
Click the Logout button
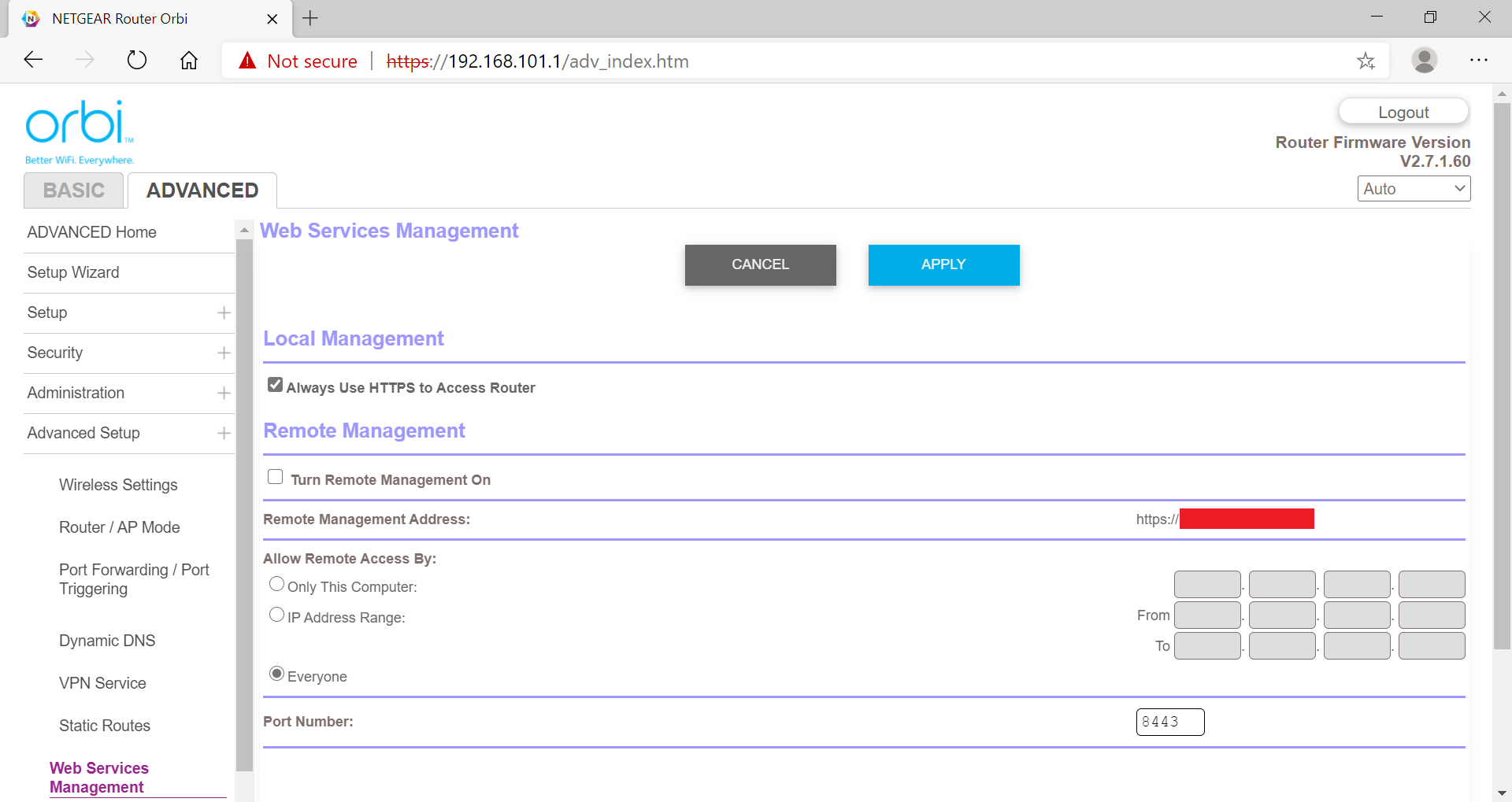(1403, 112)
